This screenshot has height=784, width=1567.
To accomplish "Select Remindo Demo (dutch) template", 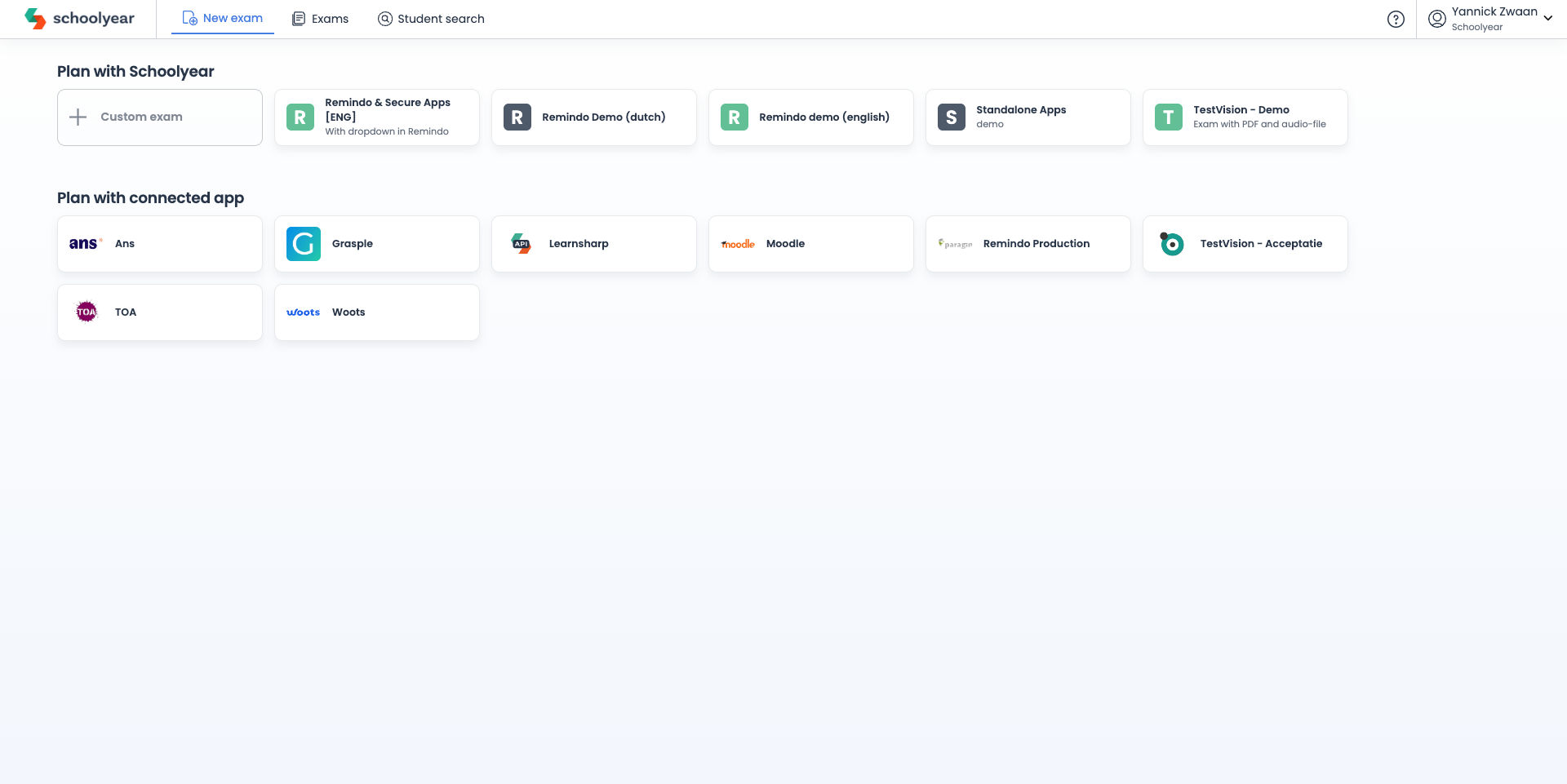I will point(594,117).
